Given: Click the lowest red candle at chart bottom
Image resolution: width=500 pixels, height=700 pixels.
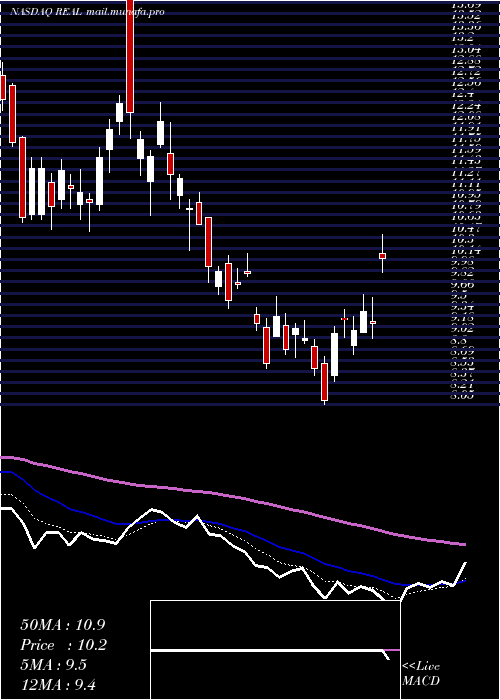Looking at the screenshot, I should coord(324,381).
